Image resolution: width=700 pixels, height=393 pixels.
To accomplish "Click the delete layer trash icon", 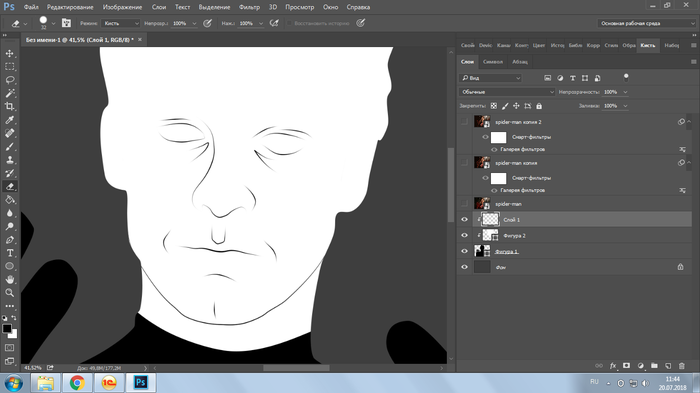I will click(682, 366).
